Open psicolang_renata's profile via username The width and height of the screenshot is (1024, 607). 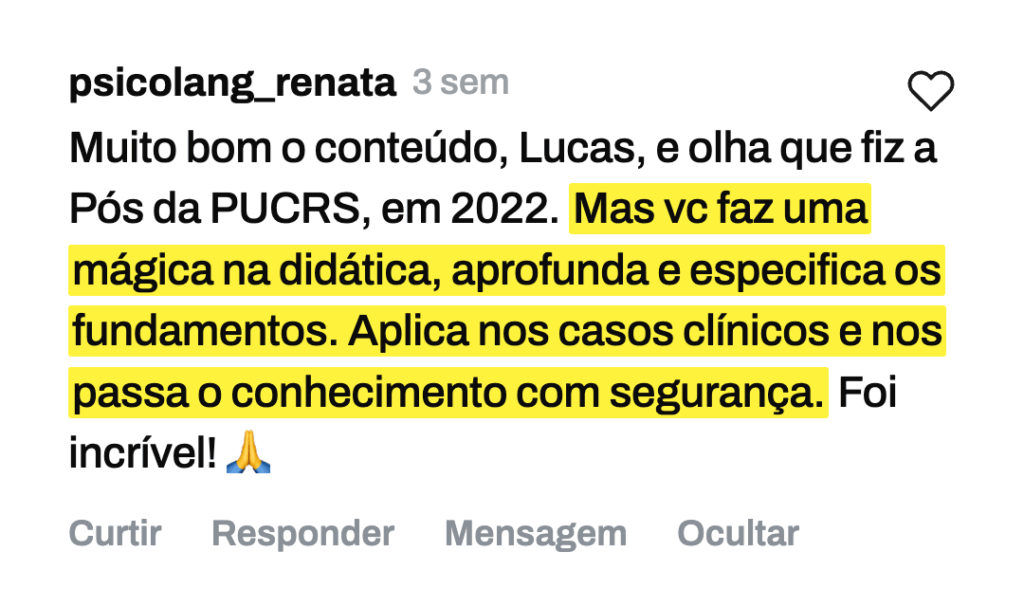(x=232, y=83)
